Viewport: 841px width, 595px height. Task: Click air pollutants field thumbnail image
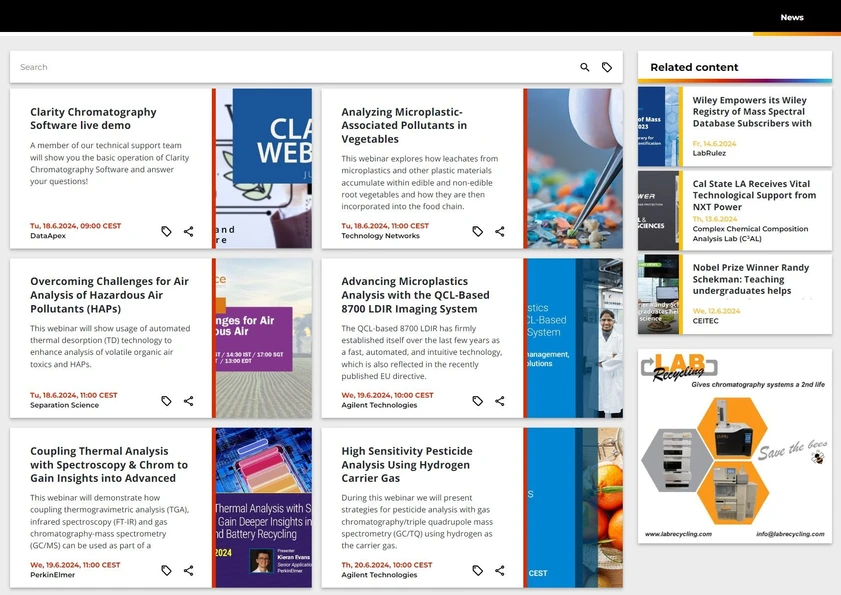click(x=263, y=338)
